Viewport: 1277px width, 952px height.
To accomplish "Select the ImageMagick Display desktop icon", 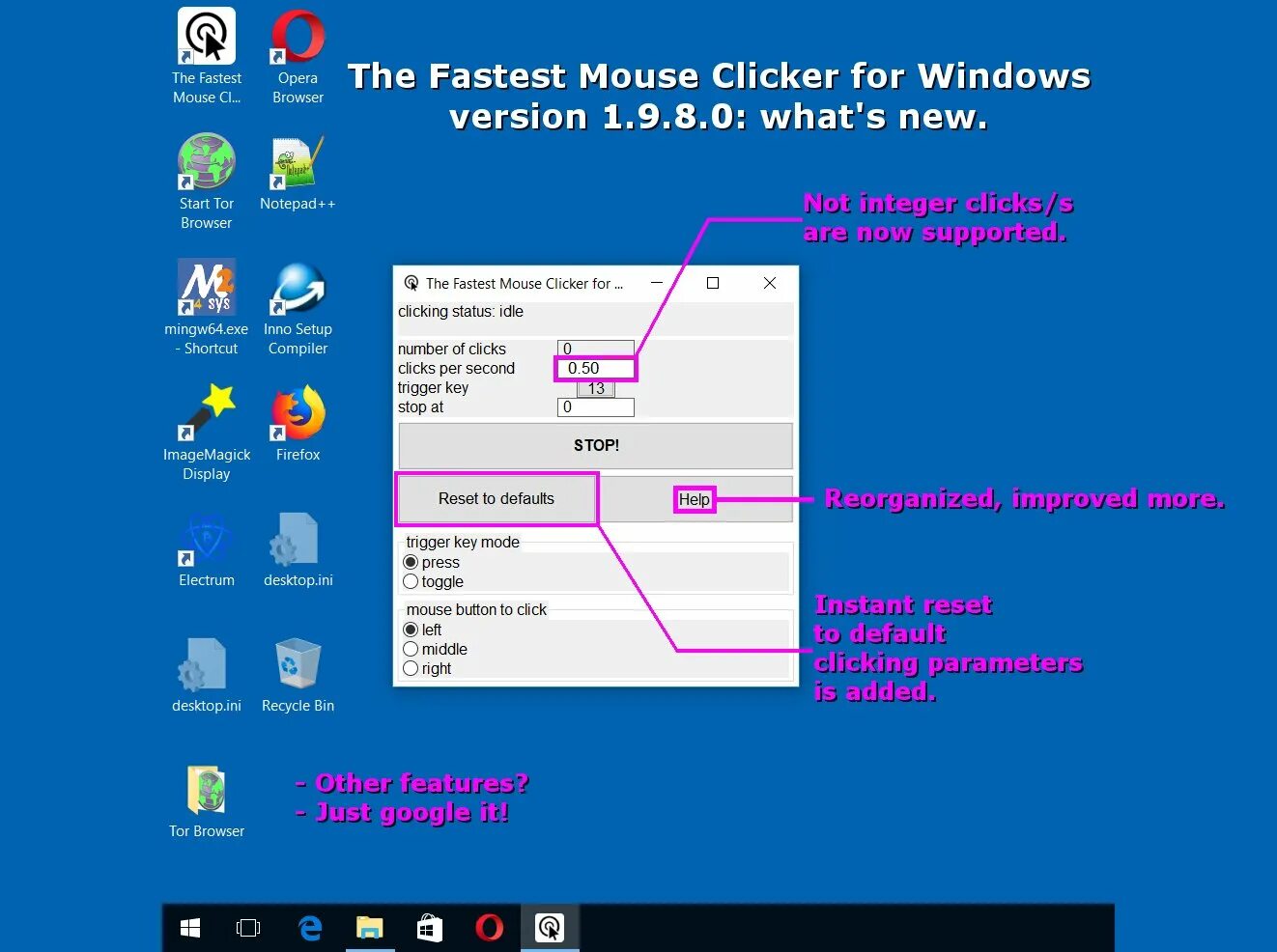I will coord(207,433).
